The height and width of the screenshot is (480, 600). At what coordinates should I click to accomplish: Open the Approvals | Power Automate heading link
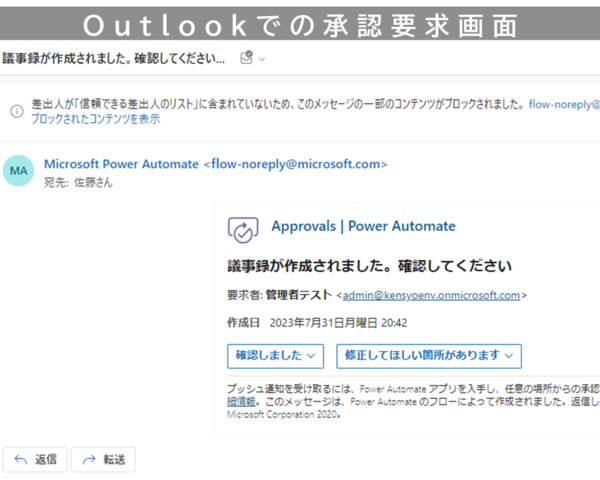pos(364,226)
